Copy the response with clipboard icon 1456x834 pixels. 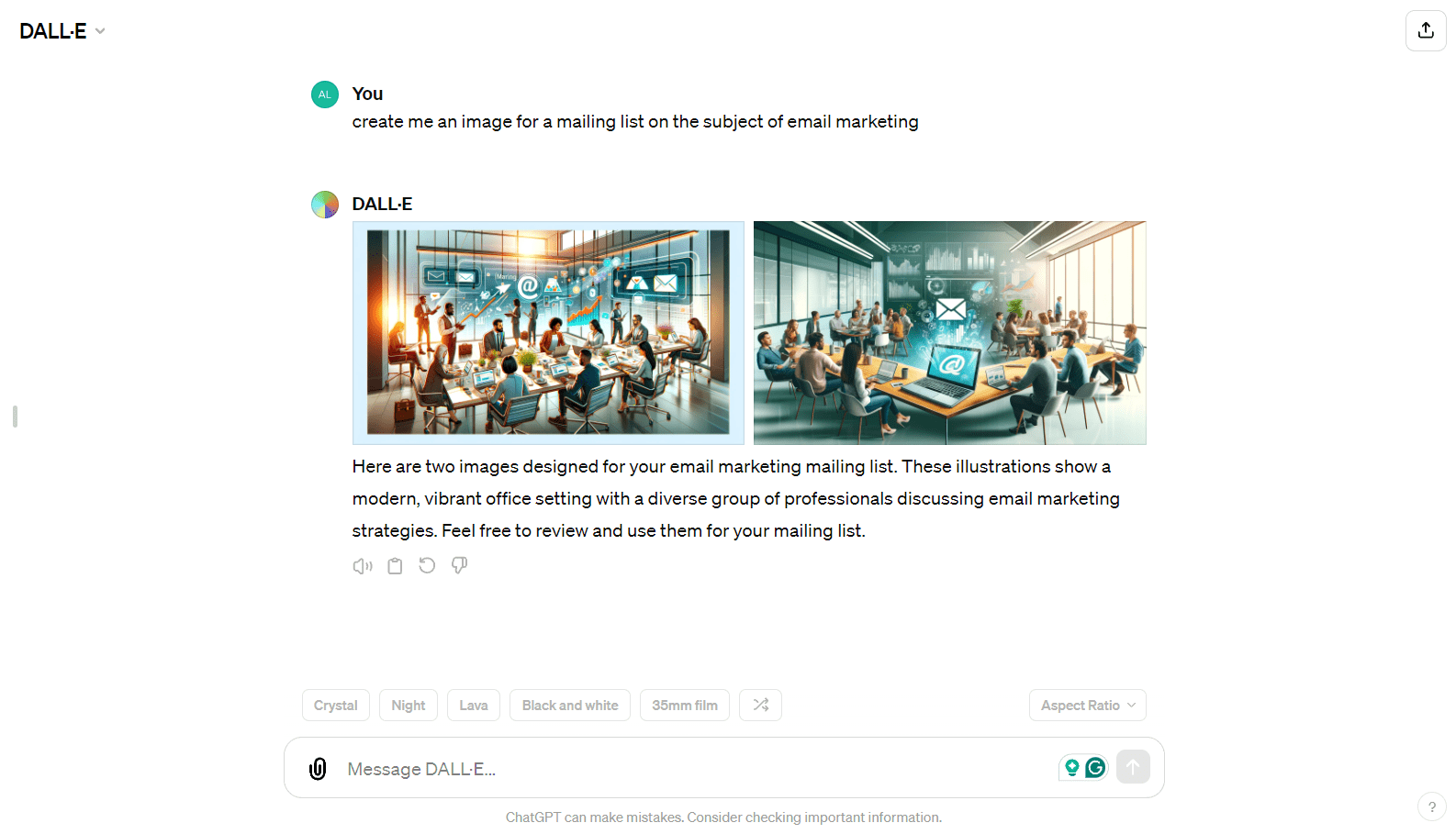[395, 566]
